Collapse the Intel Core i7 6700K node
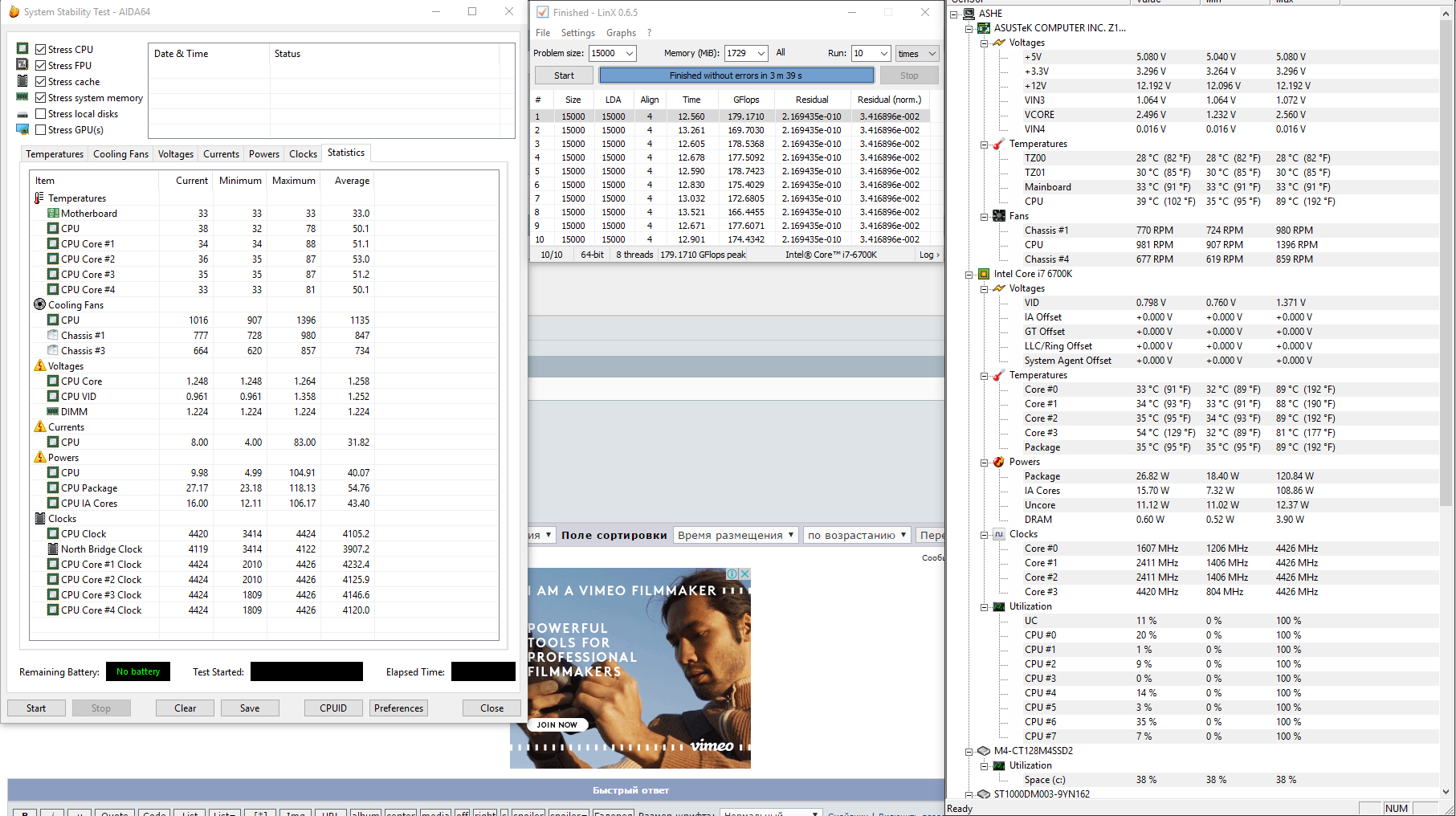1456x816 pixels. click(x=969, y=274)
